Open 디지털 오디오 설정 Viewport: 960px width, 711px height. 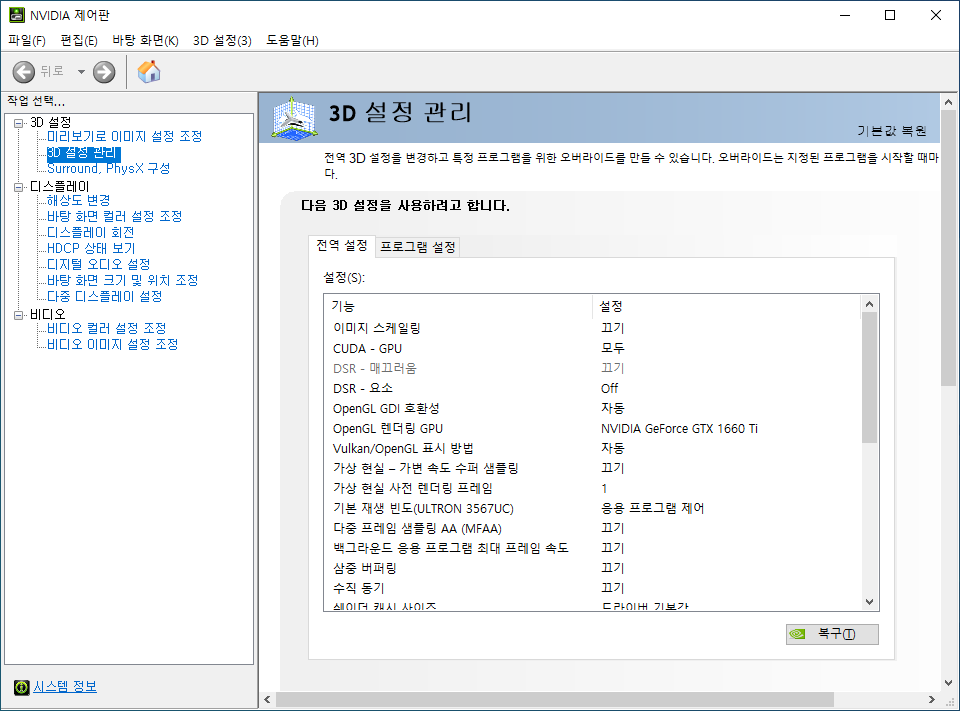tap(99, 264)
